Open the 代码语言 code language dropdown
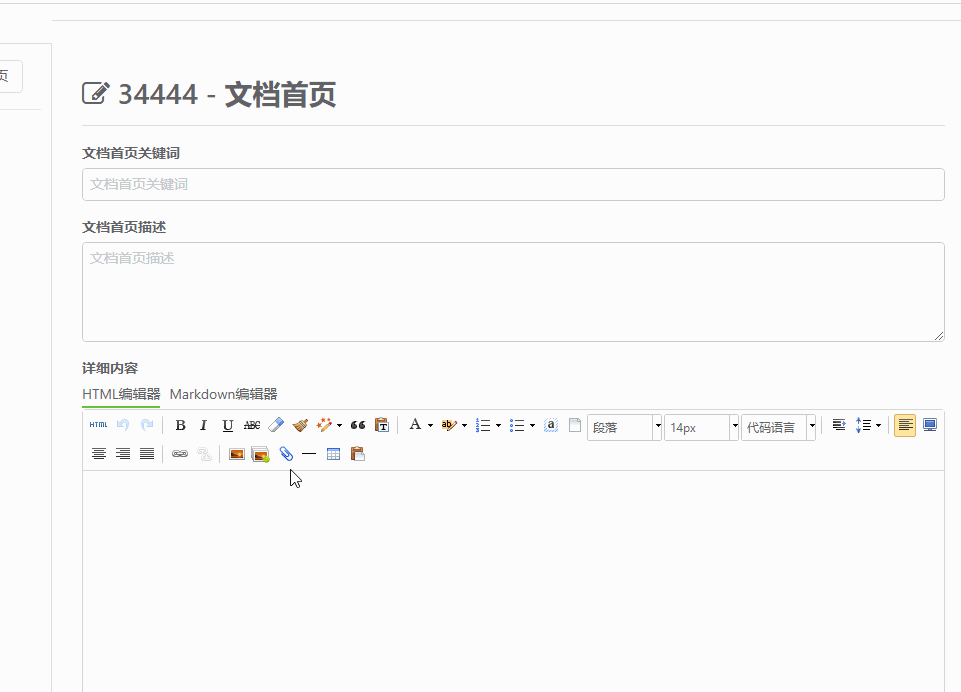Viewport: 961px width, 692px height. pos(778,427)
